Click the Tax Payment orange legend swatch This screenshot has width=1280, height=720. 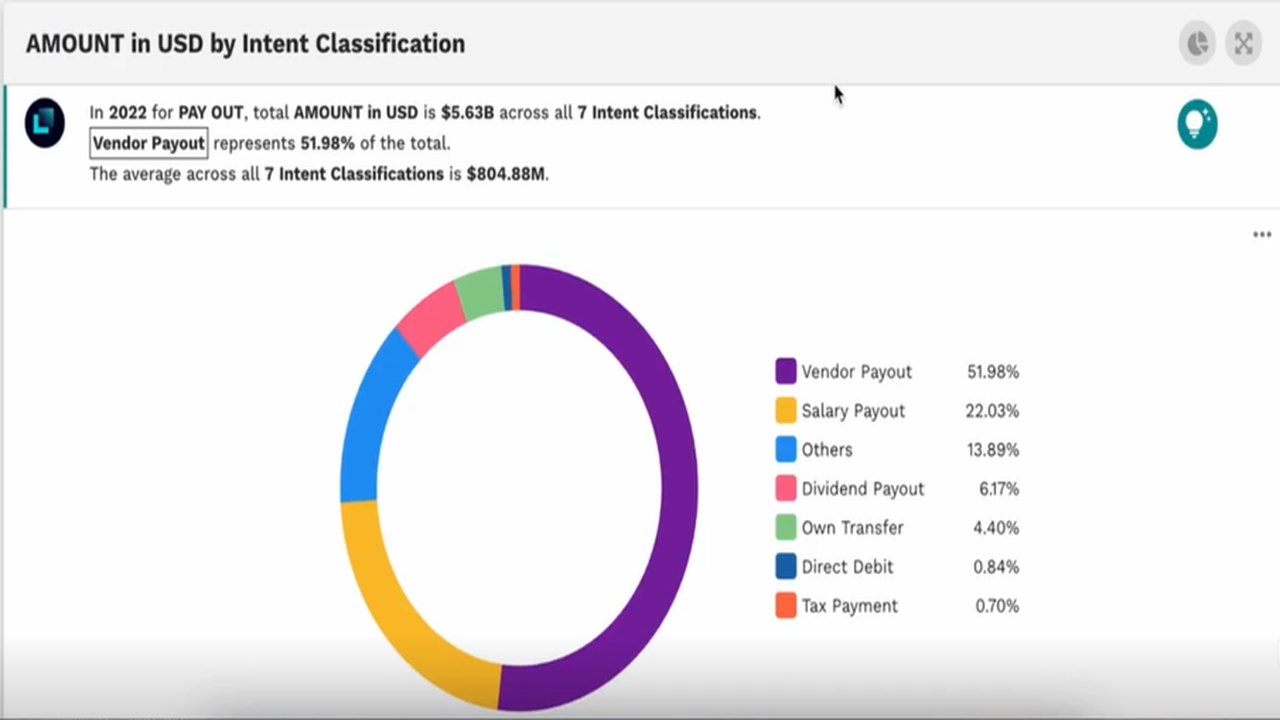(786, 605)
